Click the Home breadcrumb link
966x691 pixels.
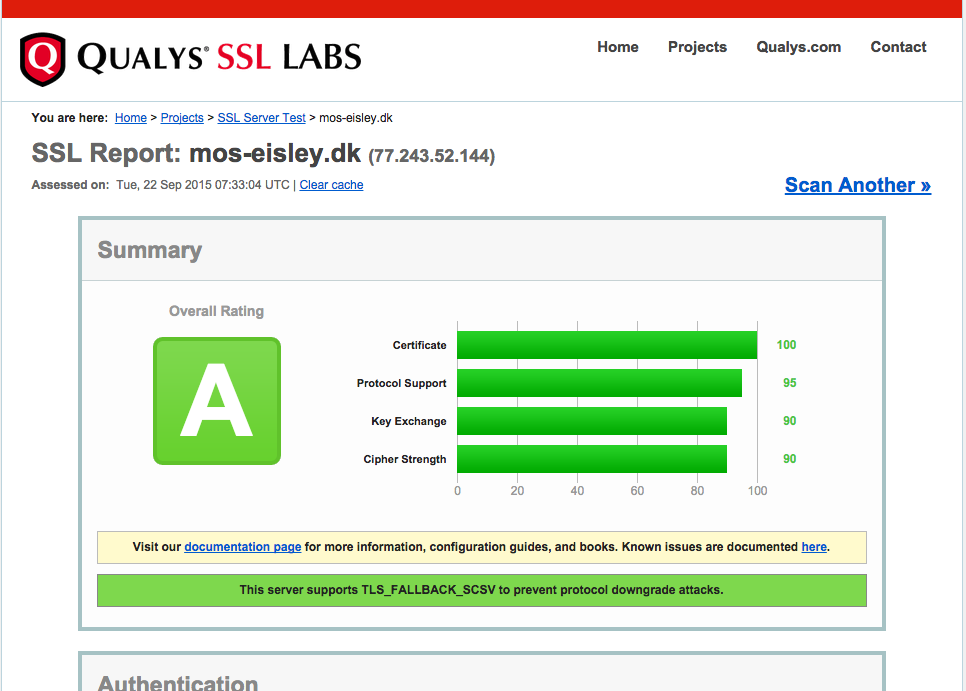[x=131, y=118]
